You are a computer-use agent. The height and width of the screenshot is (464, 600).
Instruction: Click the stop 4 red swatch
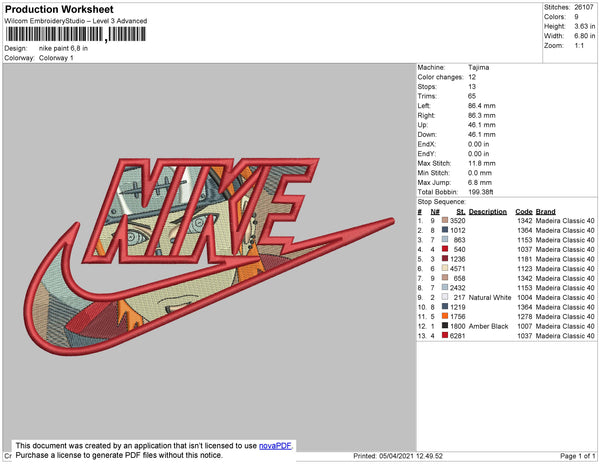pos(445,249)
